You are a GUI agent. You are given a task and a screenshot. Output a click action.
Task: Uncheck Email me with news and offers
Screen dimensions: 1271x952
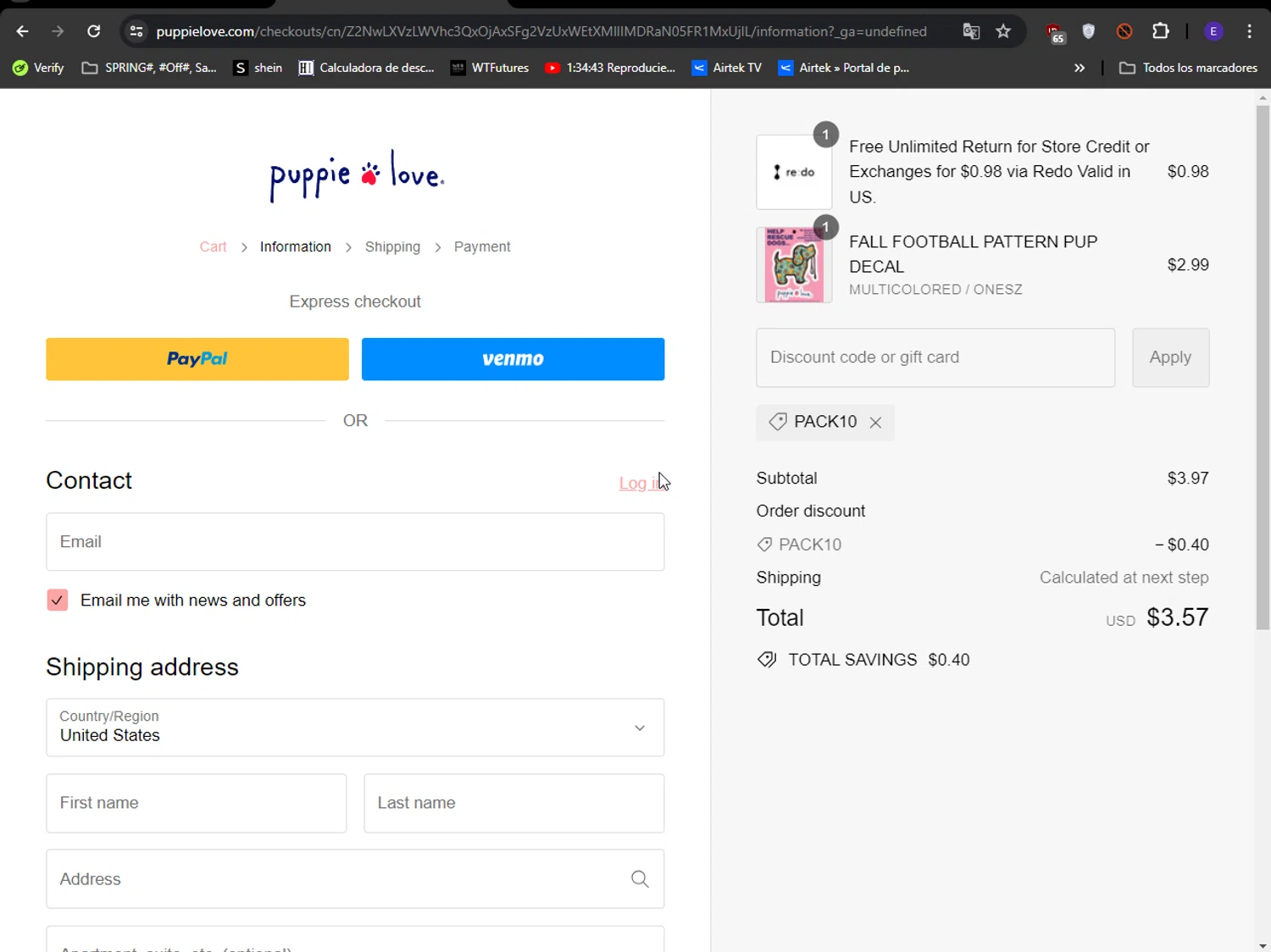tap(58, 600)
